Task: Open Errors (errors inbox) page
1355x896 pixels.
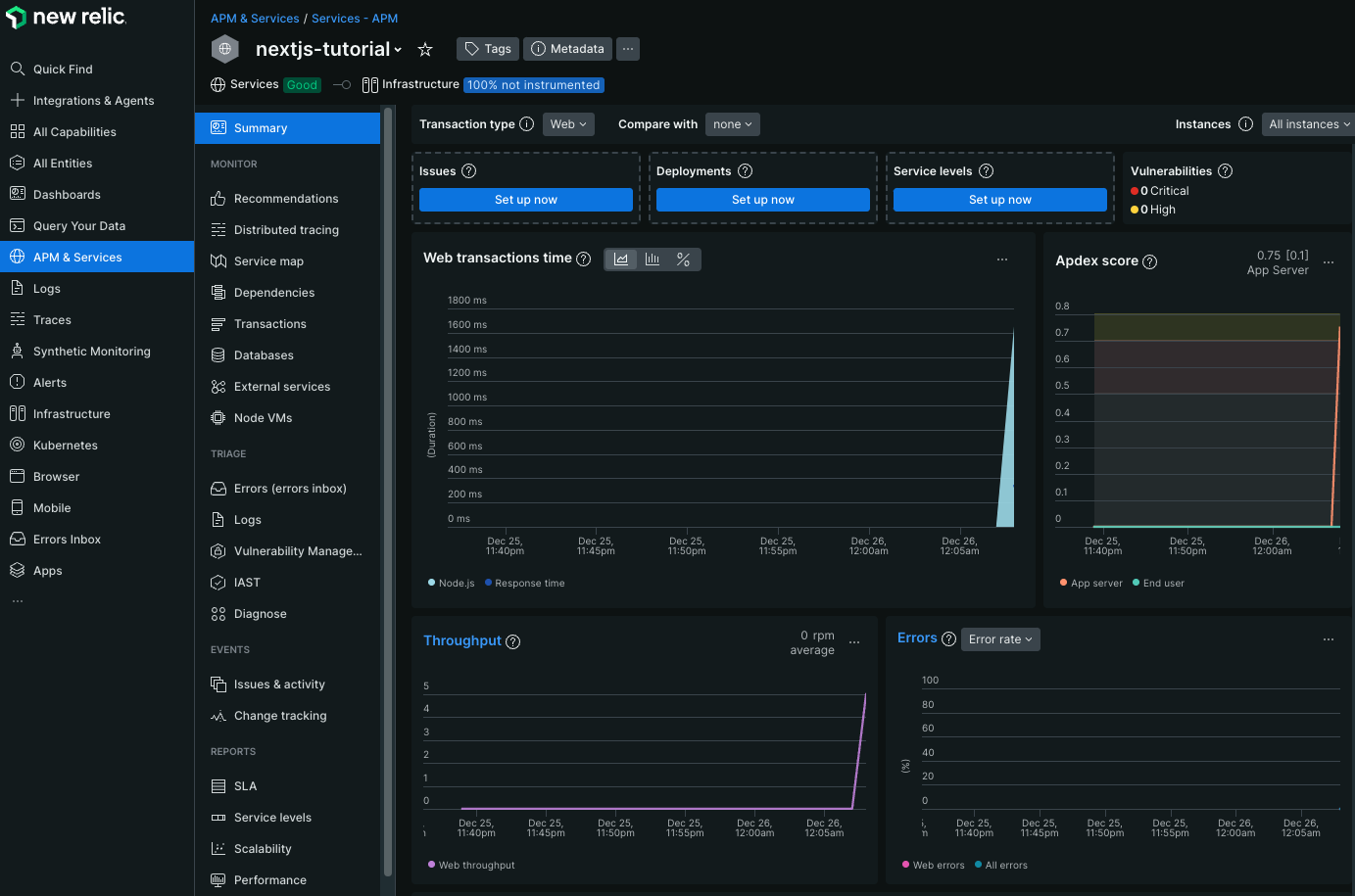Action: click(x=288, y=489)
